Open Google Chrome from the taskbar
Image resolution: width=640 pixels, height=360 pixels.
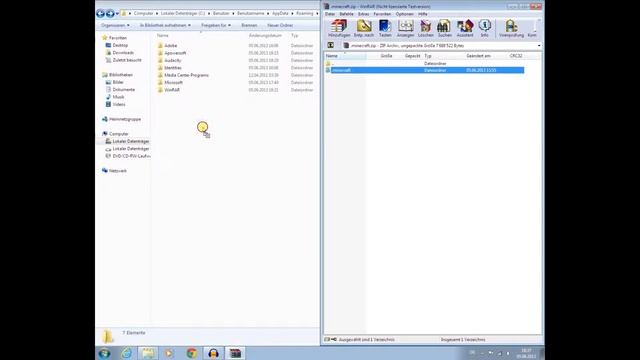(191, 353)
